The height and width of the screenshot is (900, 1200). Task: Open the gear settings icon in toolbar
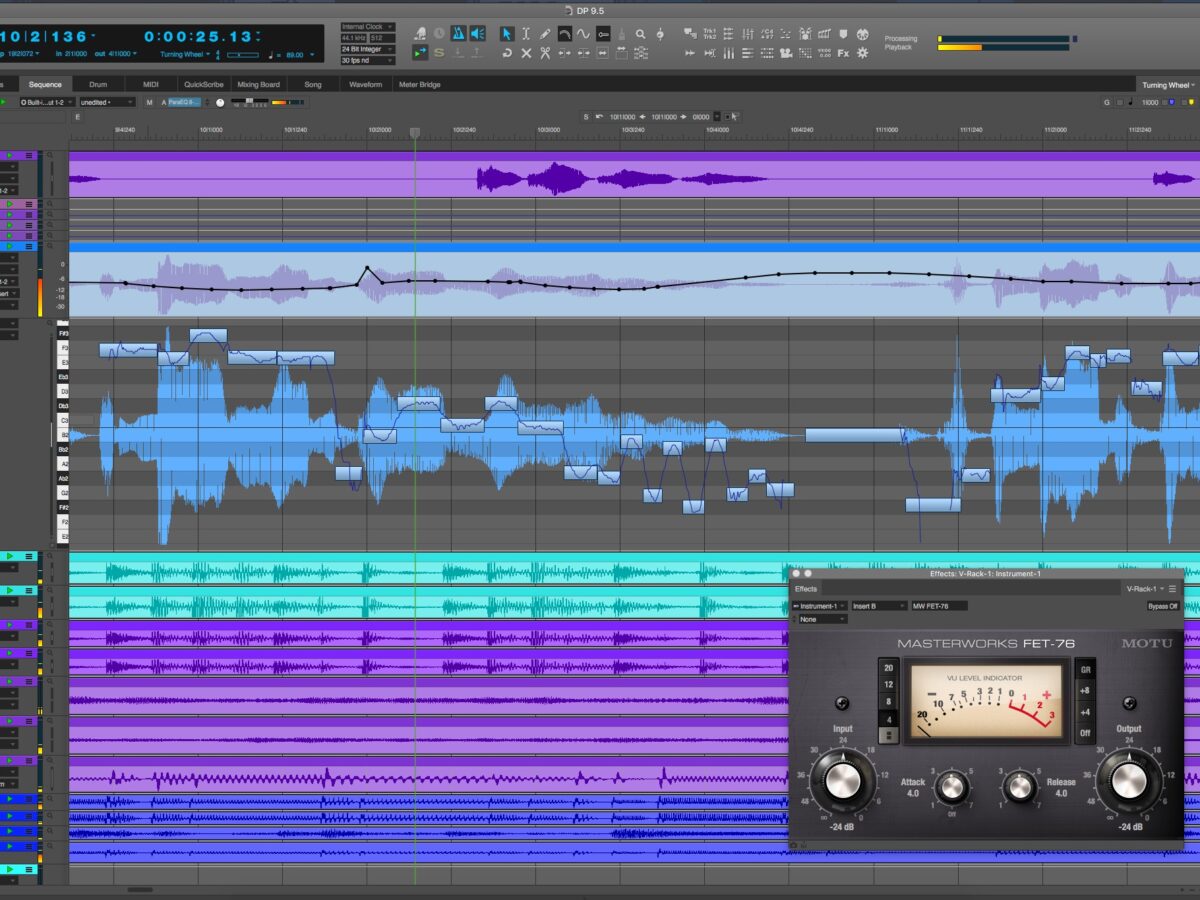point(863,53)
